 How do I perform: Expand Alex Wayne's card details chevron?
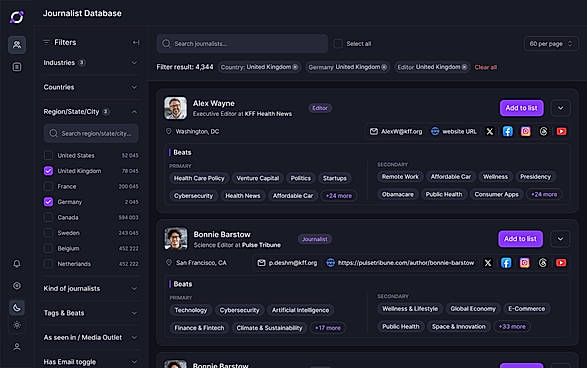point(560,108)
